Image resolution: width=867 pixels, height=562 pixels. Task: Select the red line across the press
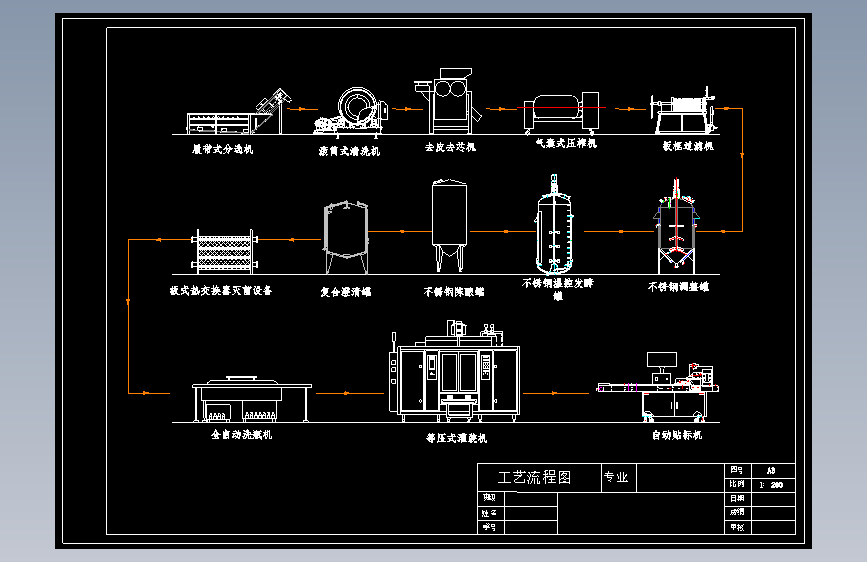pyautogui.click(x=561, y=107)
